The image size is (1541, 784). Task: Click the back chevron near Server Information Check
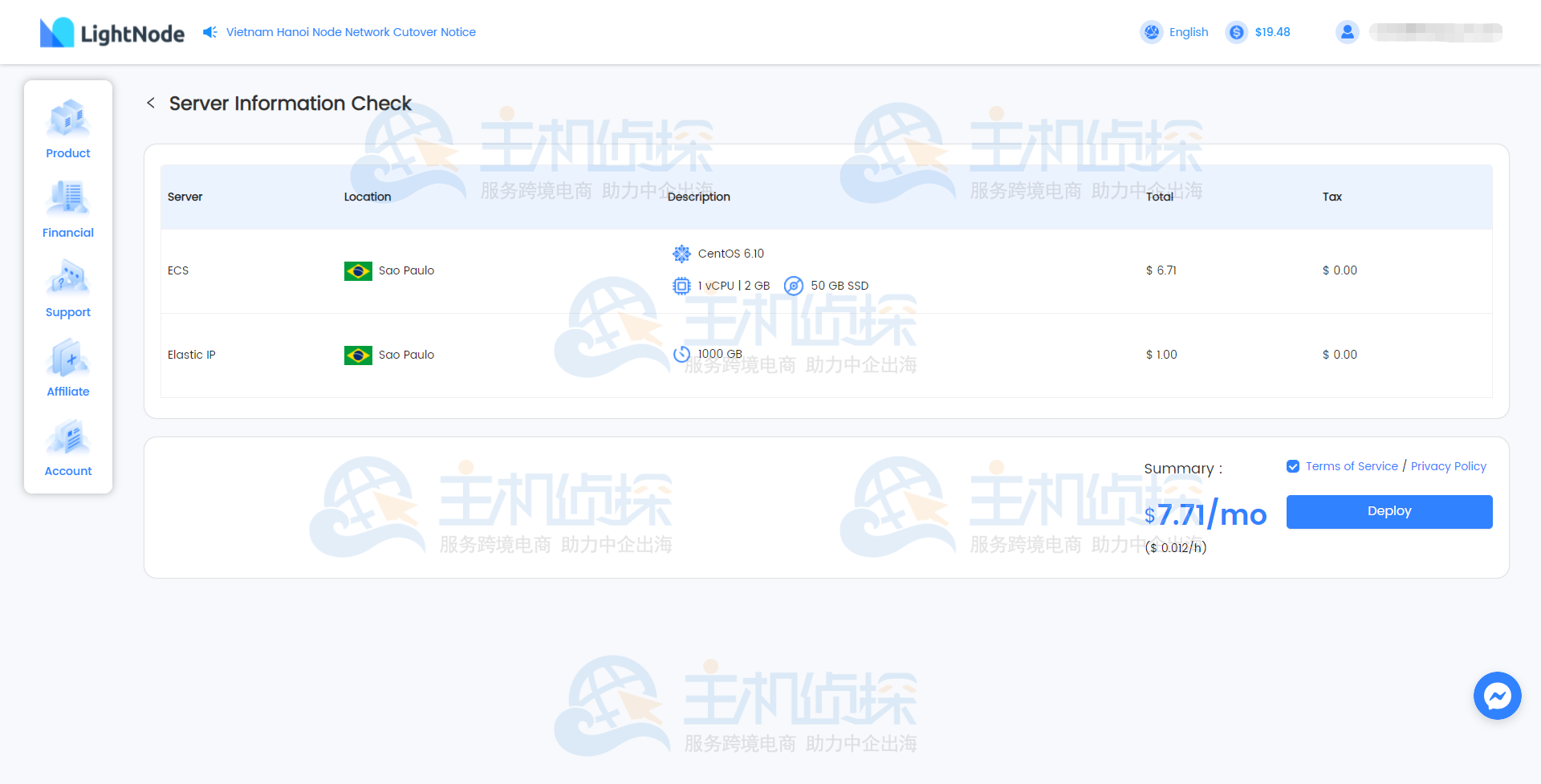point(151,104)
